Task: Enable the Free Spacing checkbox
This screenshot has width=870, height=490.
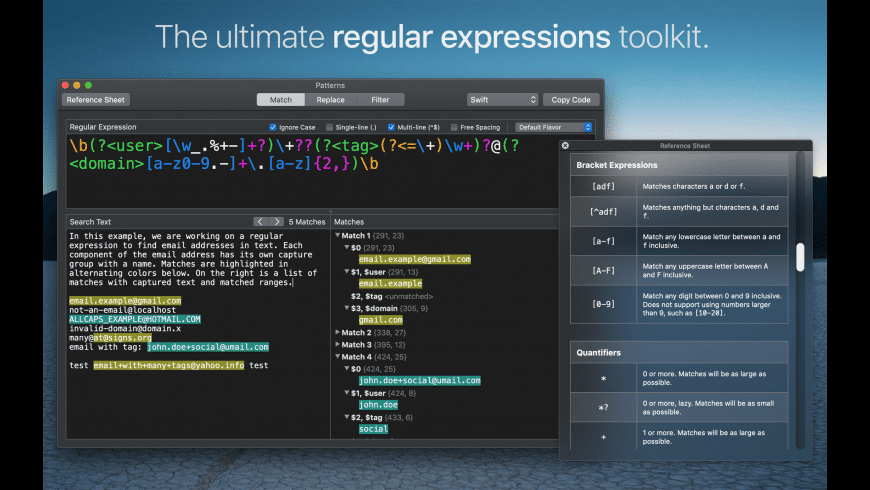Action: (454, 128)
